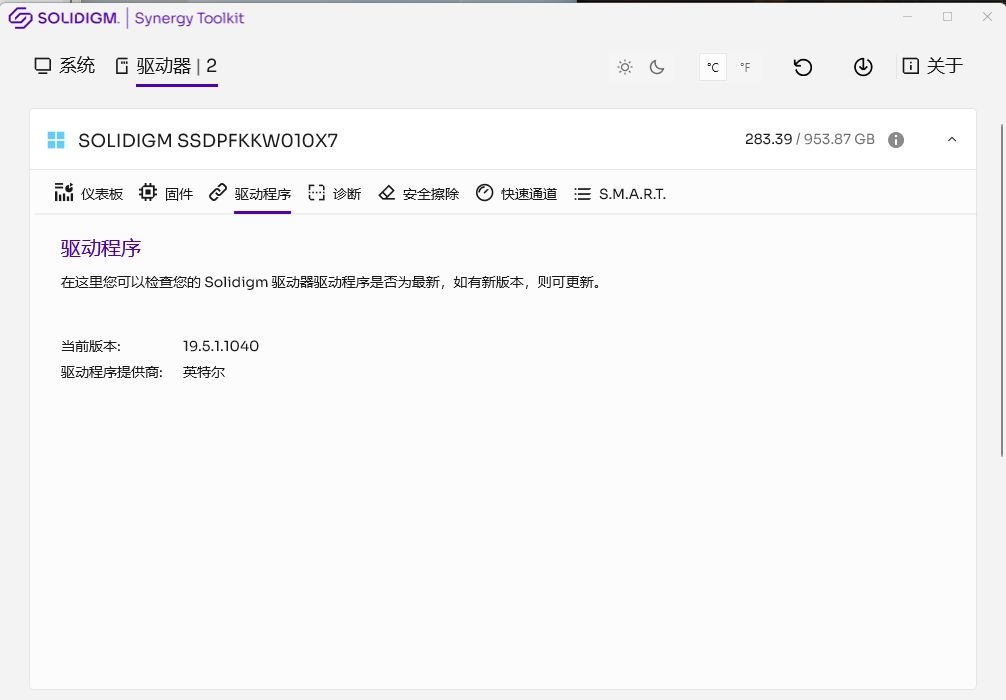The width and height of the screenshot is (1006, 700).
Task: Collapse the SSDPFKKW010X7 drive panel
Action: 952,139
